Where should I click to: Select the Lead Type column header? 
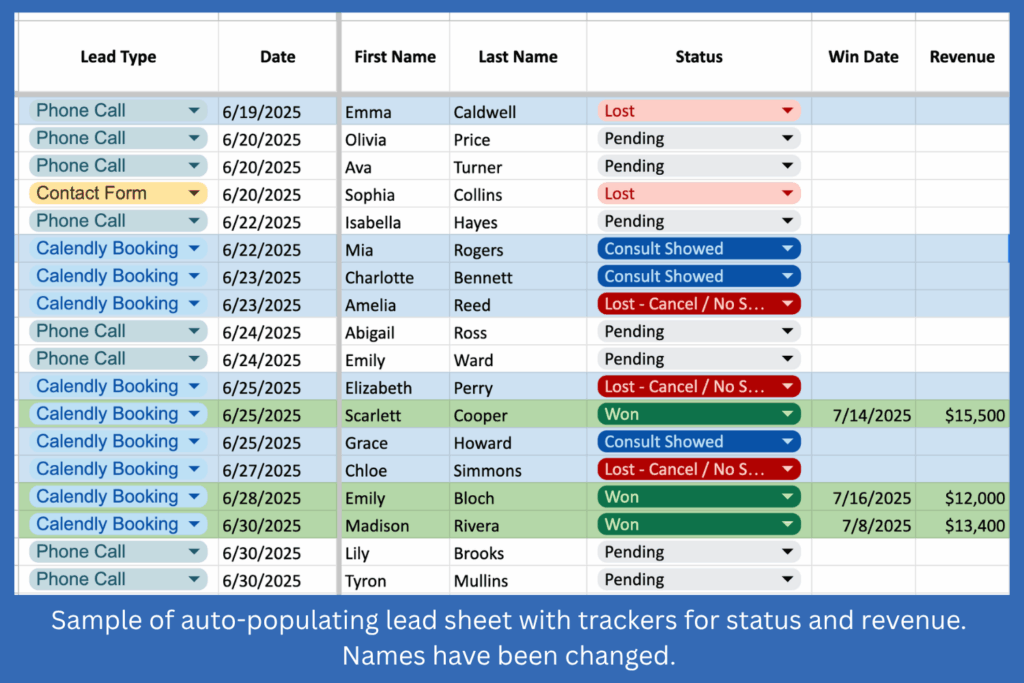pos(118,57)
